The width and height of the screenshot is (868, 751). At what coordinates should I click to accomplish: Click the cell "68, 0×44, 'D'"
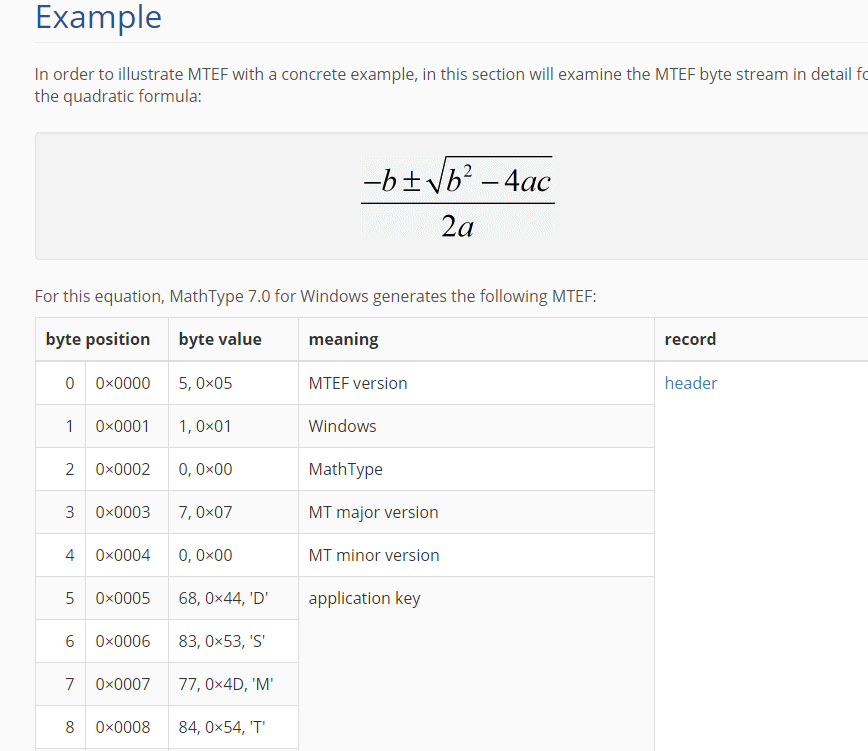[233, 598]
